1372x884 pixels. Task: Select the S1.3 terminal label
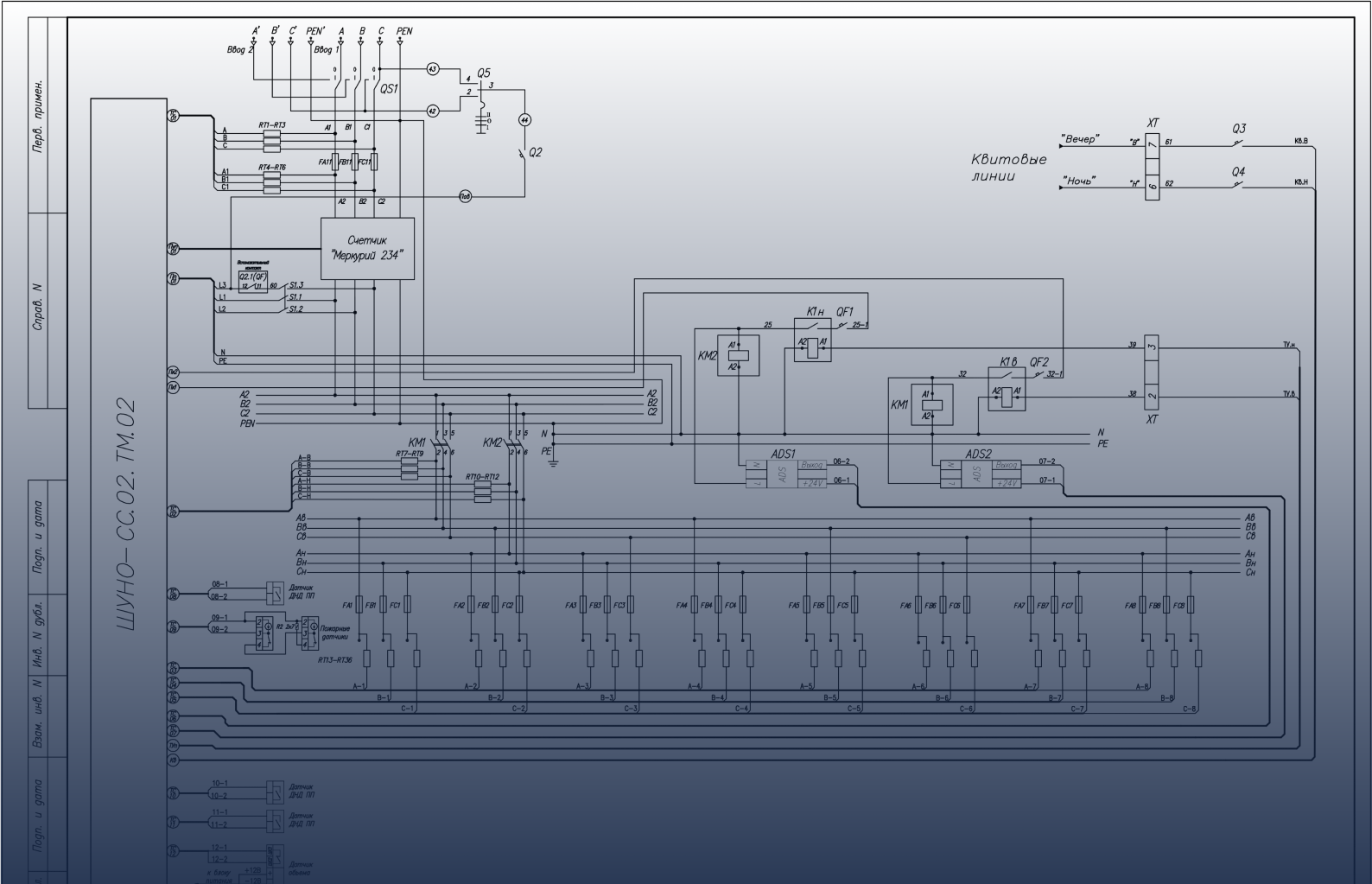coord(295,284)
